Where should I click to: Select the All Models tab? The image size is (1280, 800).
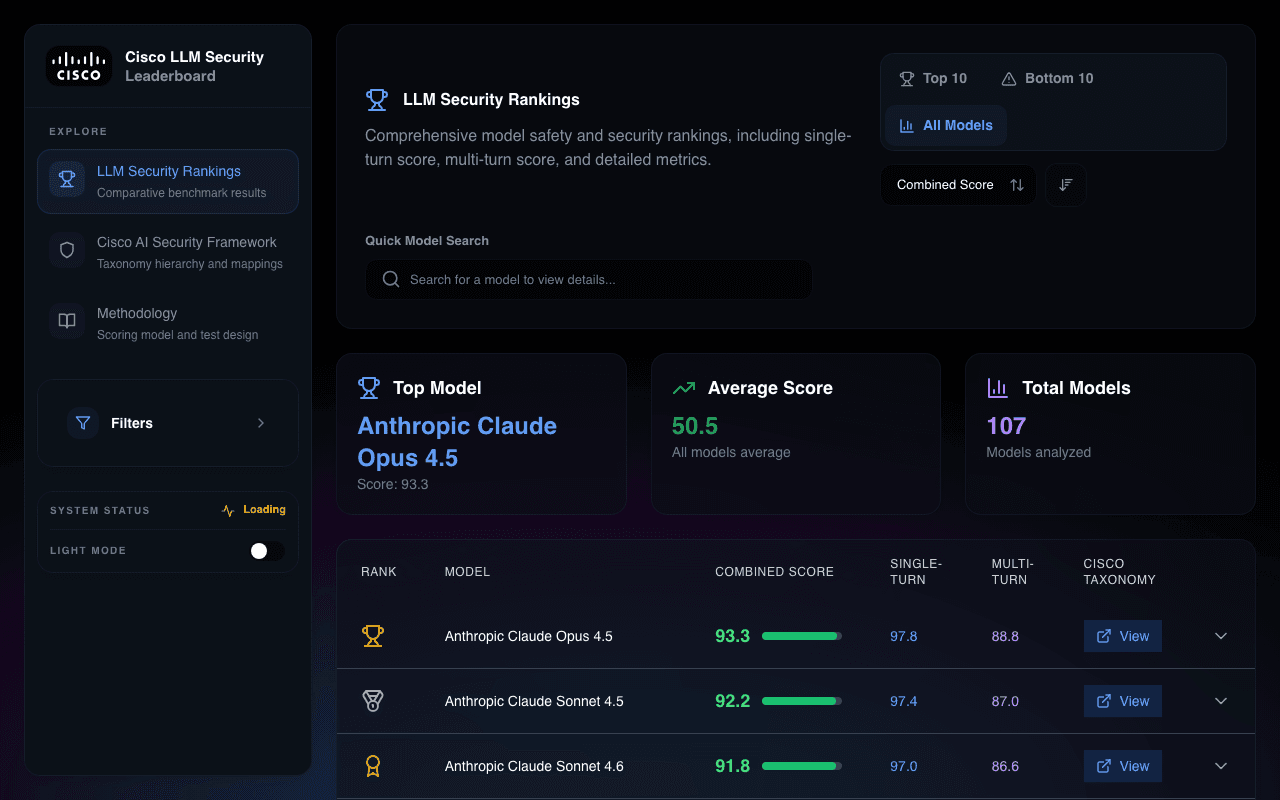(x=946, y=125)
